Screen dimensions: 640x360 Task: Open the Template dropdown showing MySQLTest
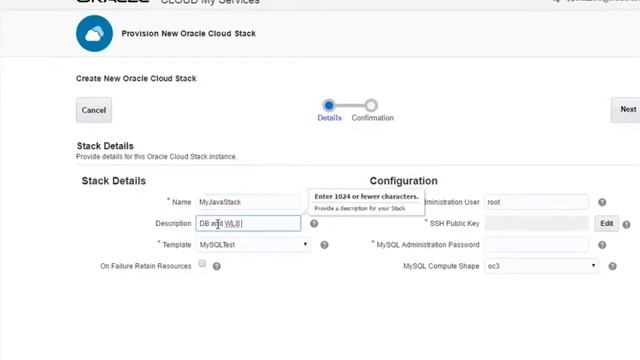coord(253,244)
